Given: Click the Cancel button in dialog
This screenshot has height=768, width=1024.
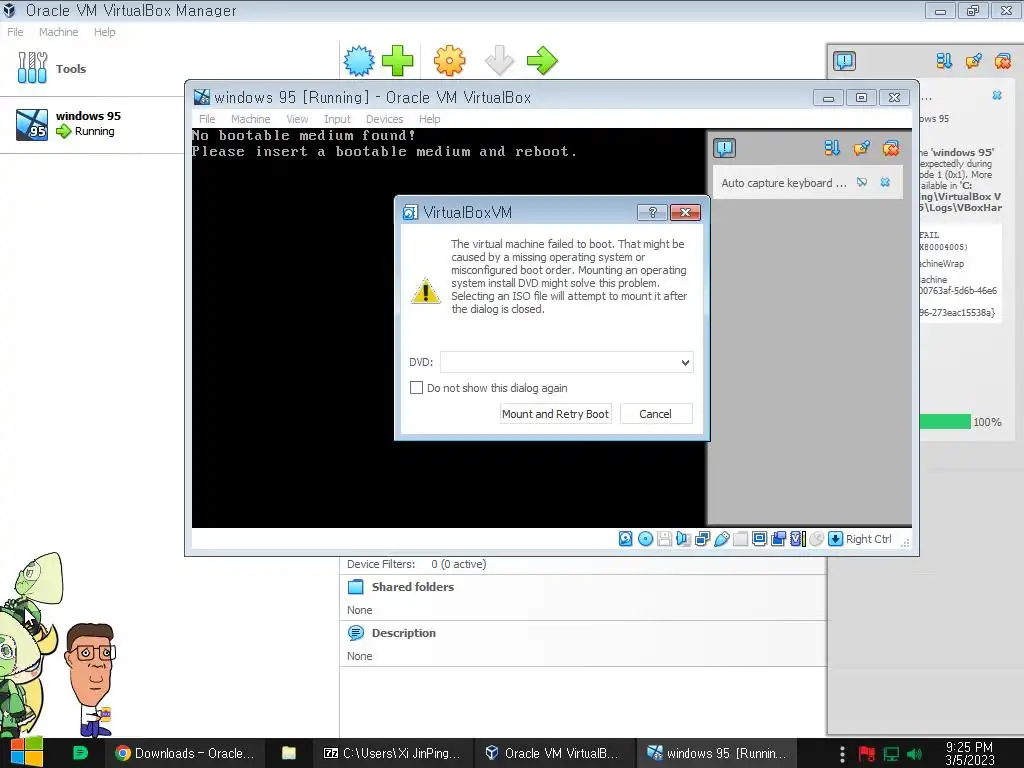Looking at the screenshot, I should point(656,413).
